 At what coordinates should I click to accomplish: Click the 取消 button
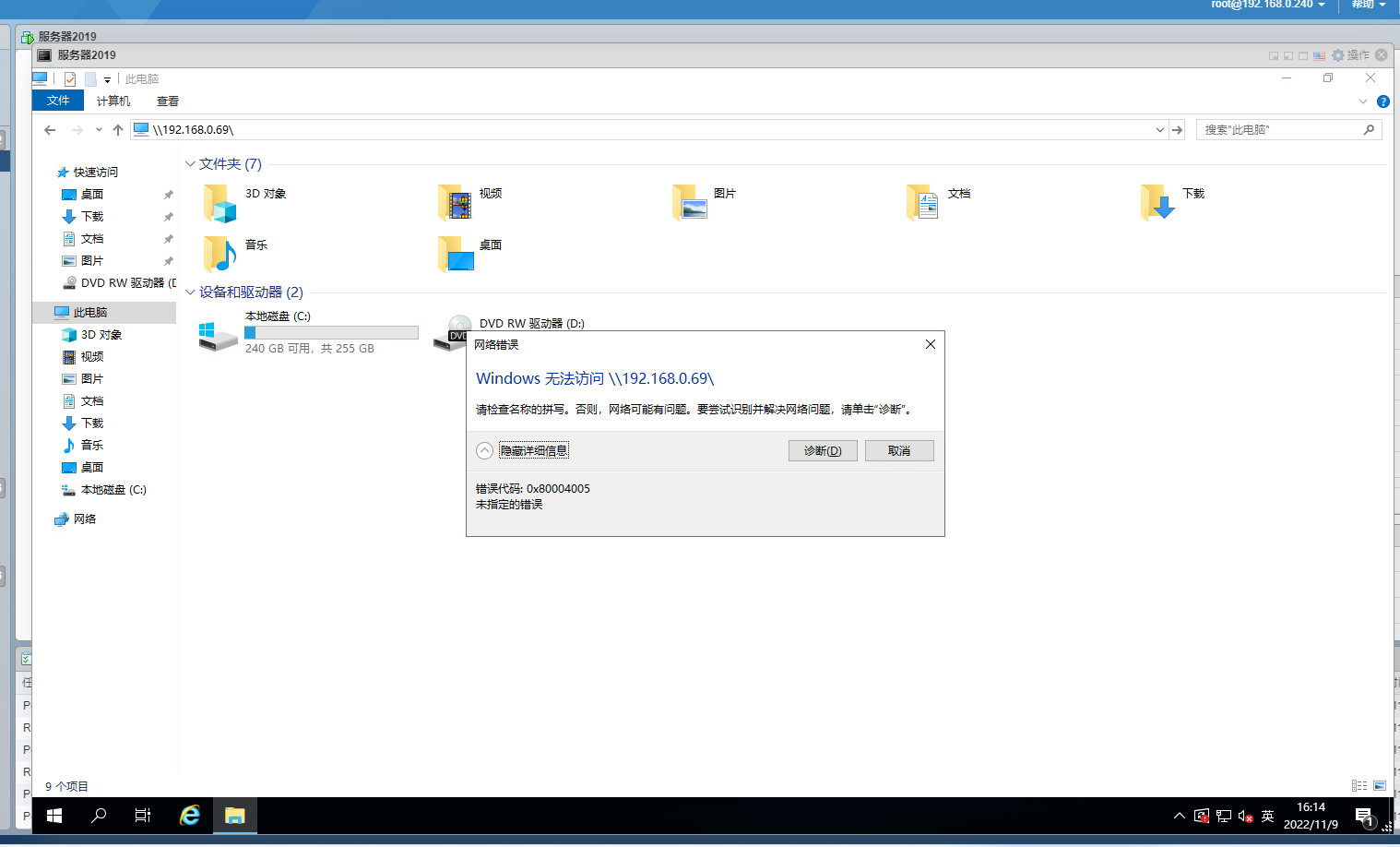(x=899, y=451)
